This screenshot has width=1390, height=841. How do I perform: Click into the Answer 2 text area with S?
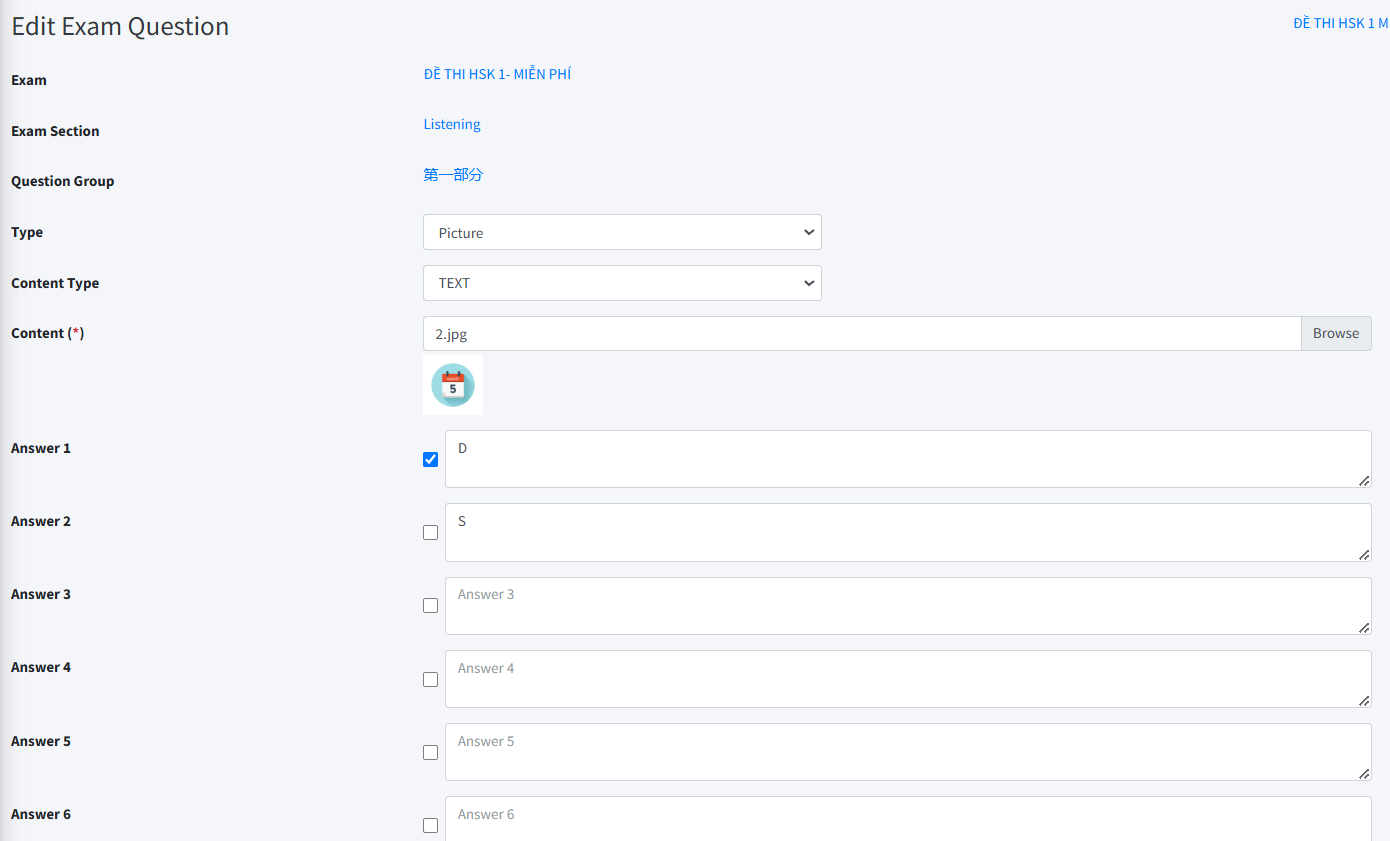point(907,532)
